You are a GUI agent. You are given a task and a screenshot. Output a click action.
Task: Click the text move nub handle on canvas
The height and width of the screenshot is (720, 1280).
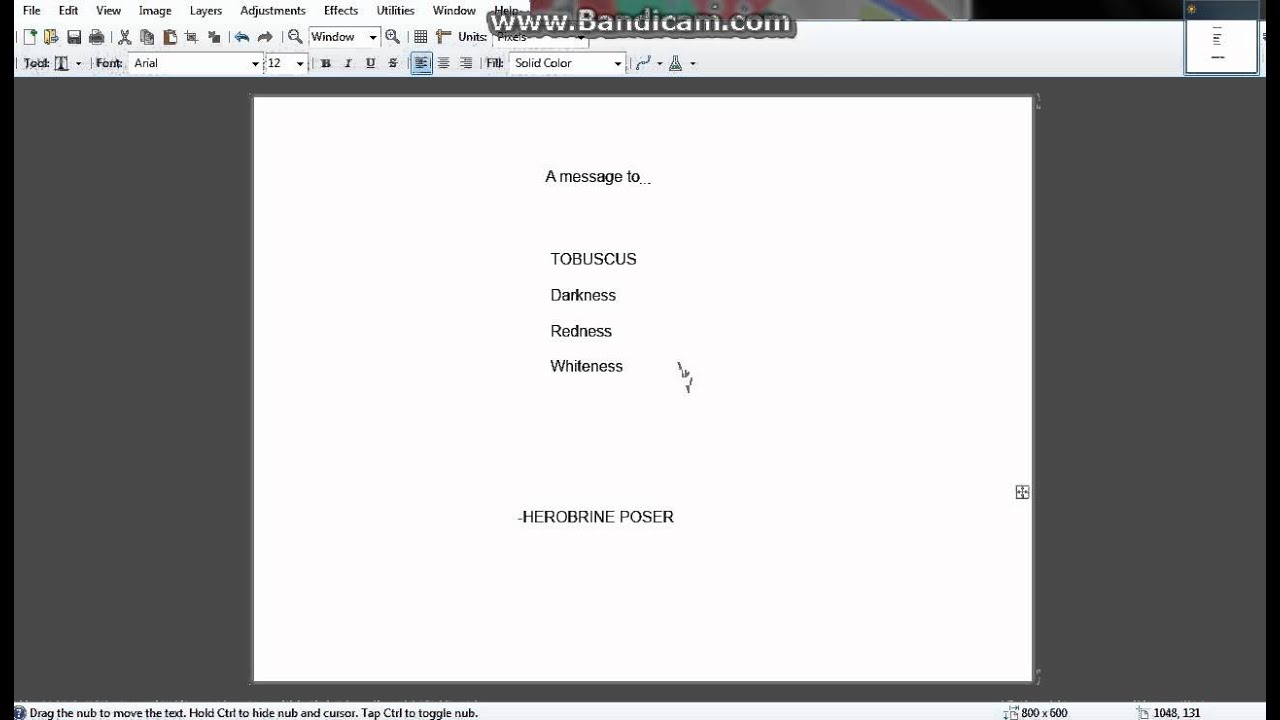coord(1022,492)
